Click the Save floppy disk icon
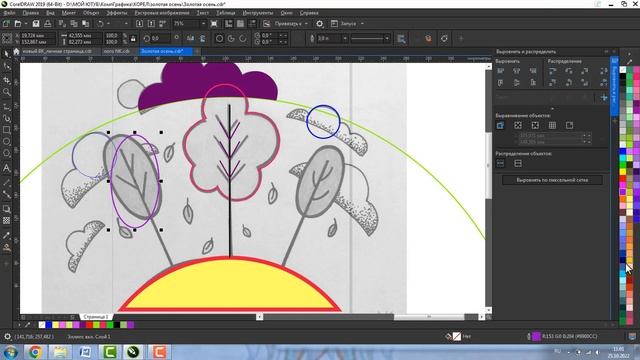Image resolution: width=640 pixels, height=360 pixels. pyautogui.click(x=36, y=24)
